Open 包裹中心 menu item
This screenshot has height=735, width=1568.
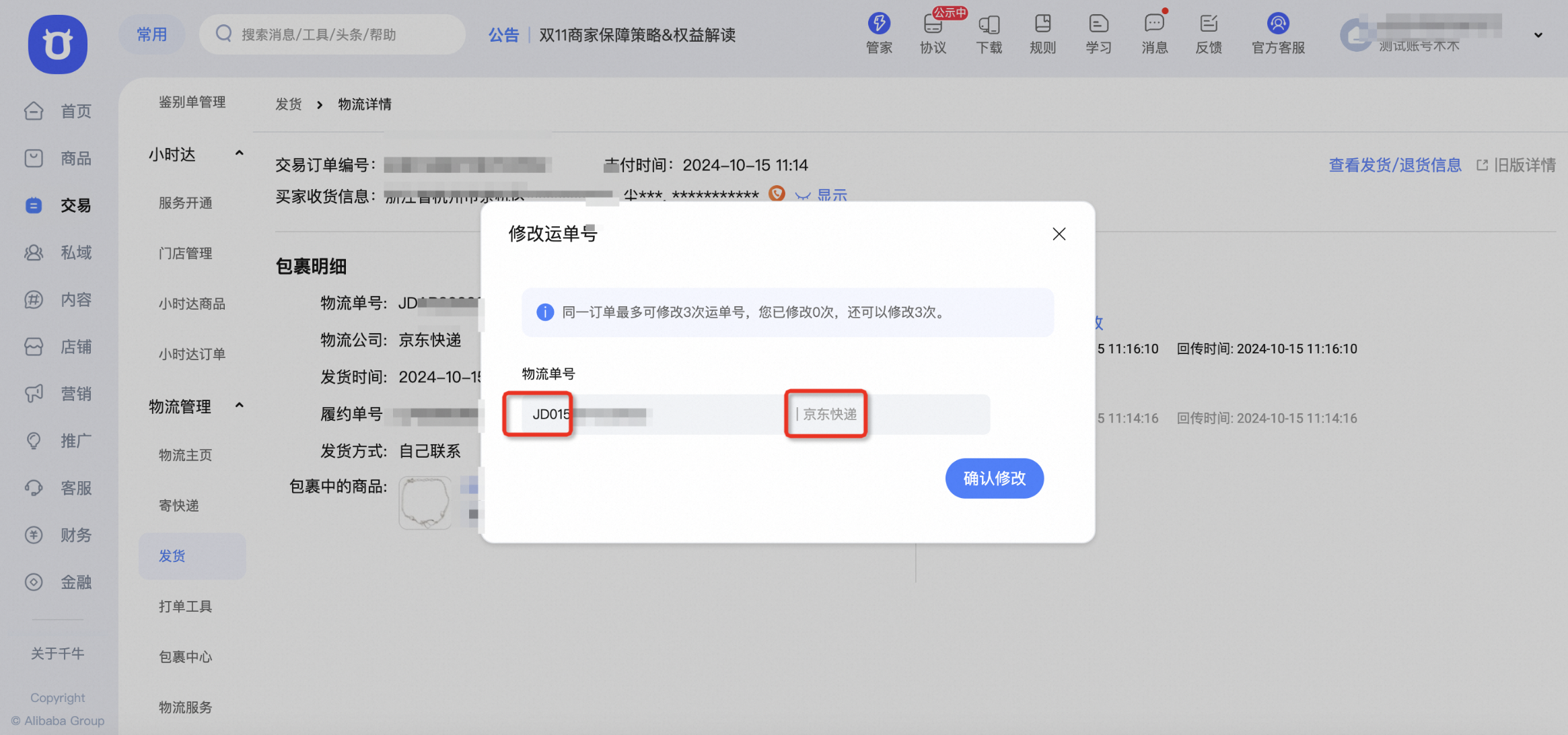(x=185, y=658)
